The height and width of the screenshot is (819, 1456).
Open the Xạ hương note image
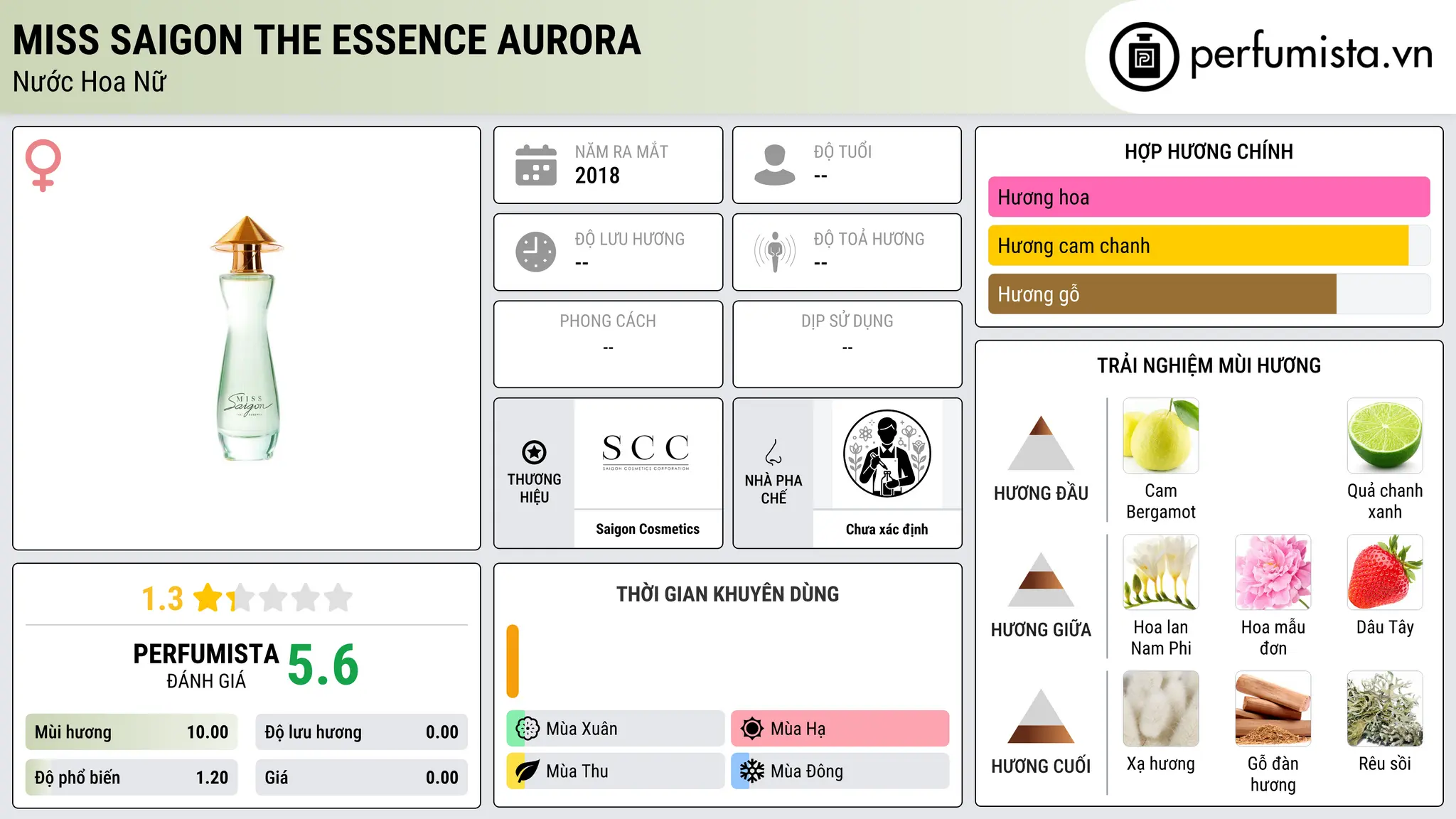(x=1161, y=709)
